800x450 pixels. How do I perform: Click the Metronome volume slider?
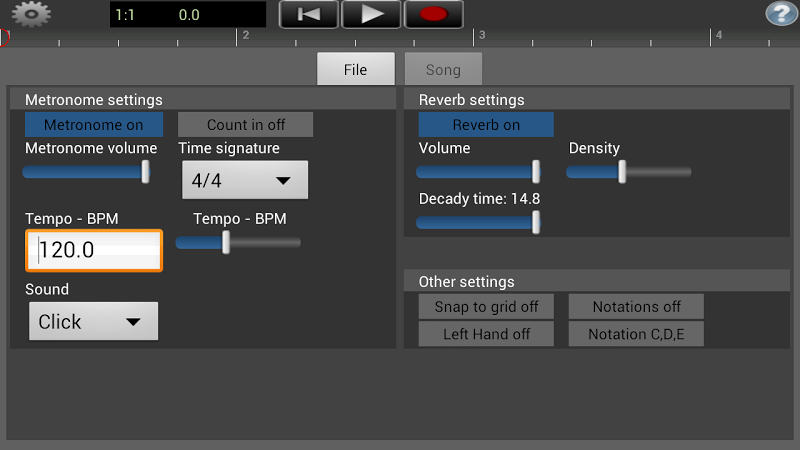[86, 172]
